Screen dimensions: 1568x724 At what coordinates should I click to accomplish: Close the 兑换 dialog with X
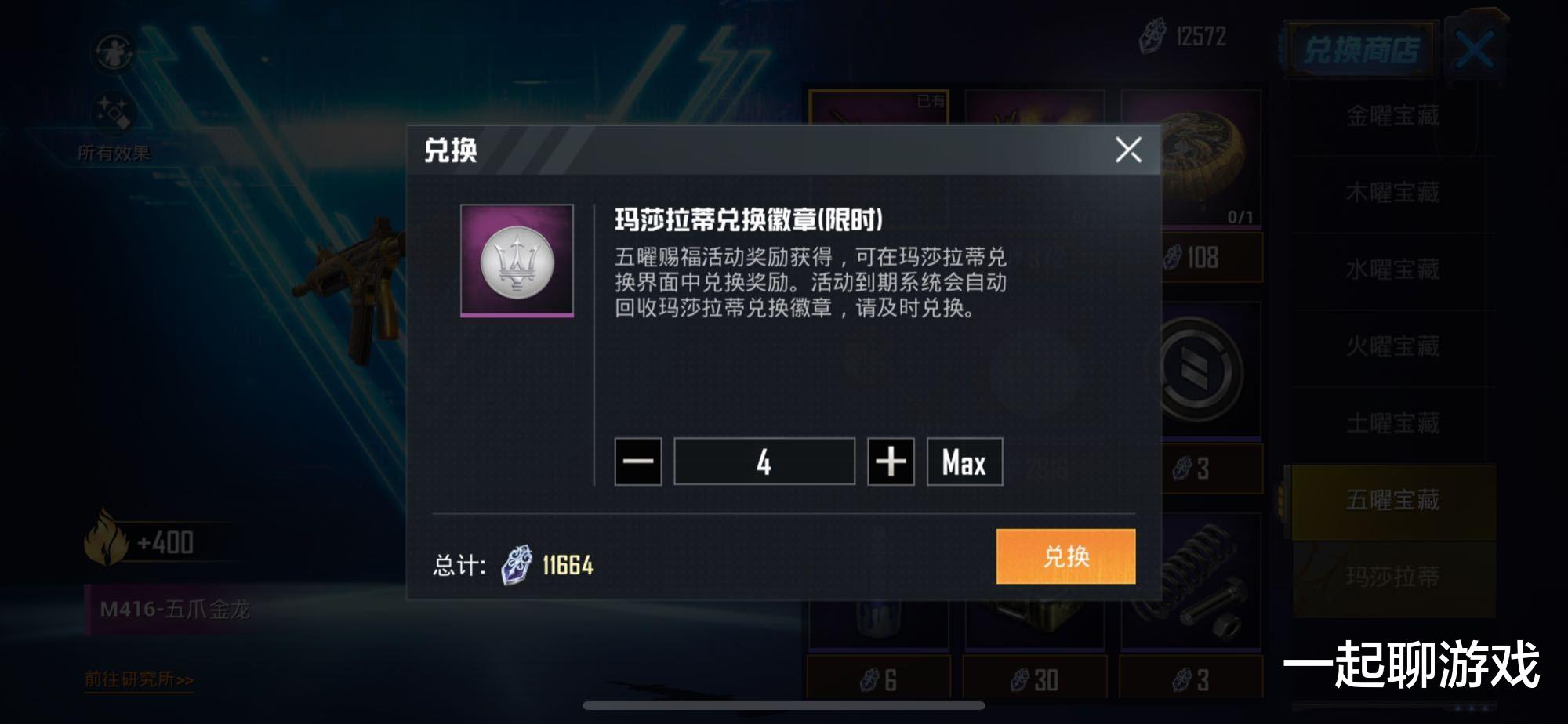[1128, 149]
